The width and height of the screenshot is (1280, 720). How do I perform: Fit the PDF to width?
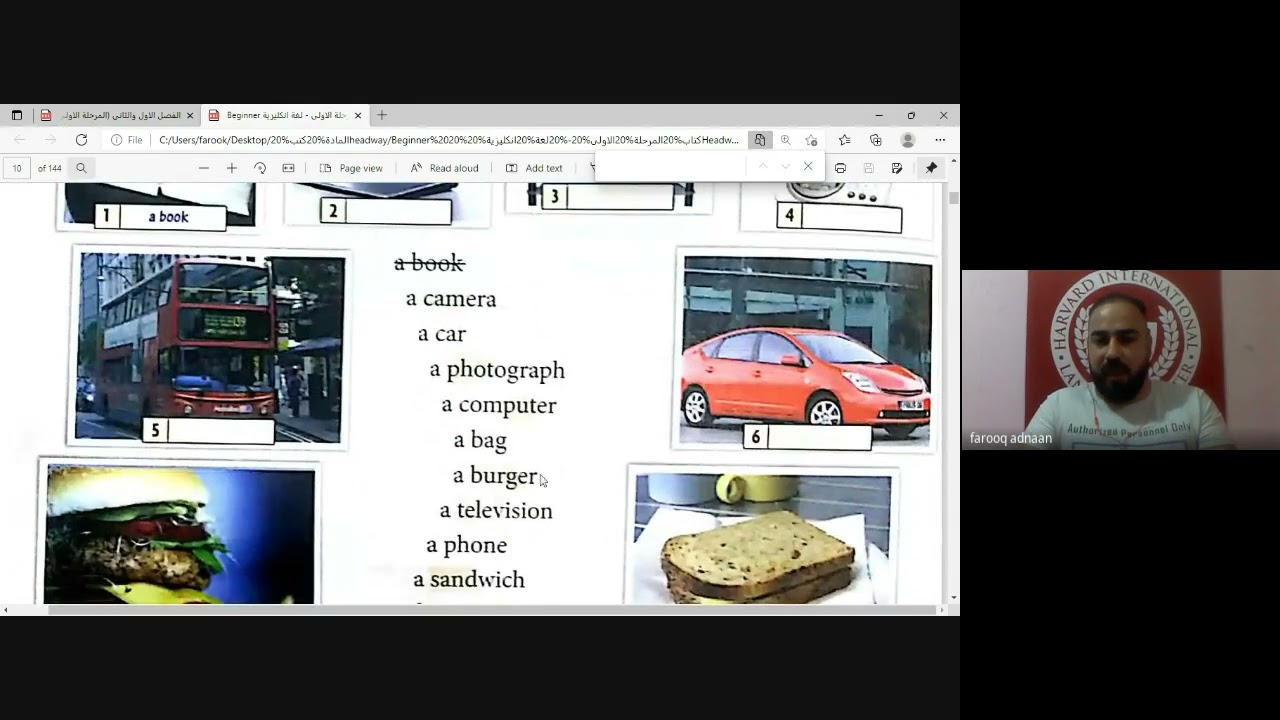click(288, 168)
